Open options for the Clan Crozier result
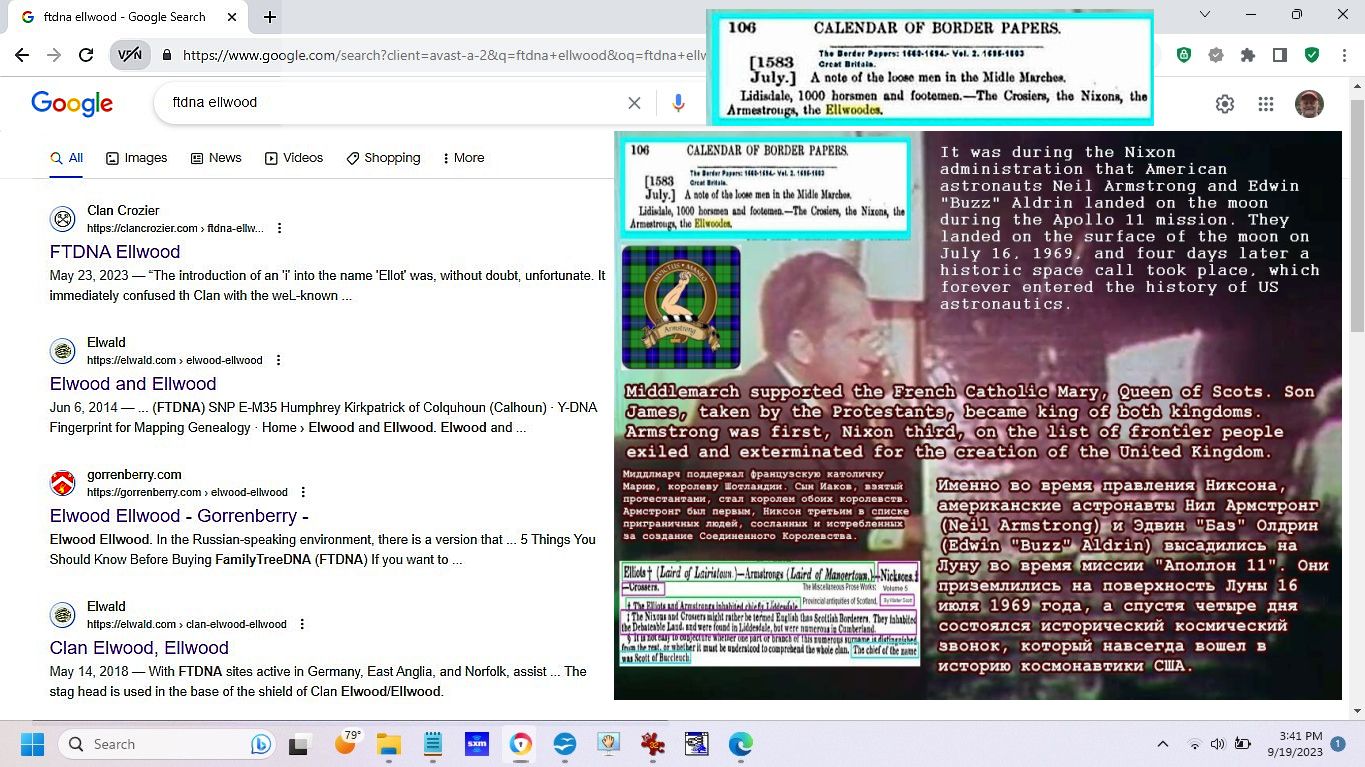This screenshot has width=1365, height=767. tap(279, 228)
